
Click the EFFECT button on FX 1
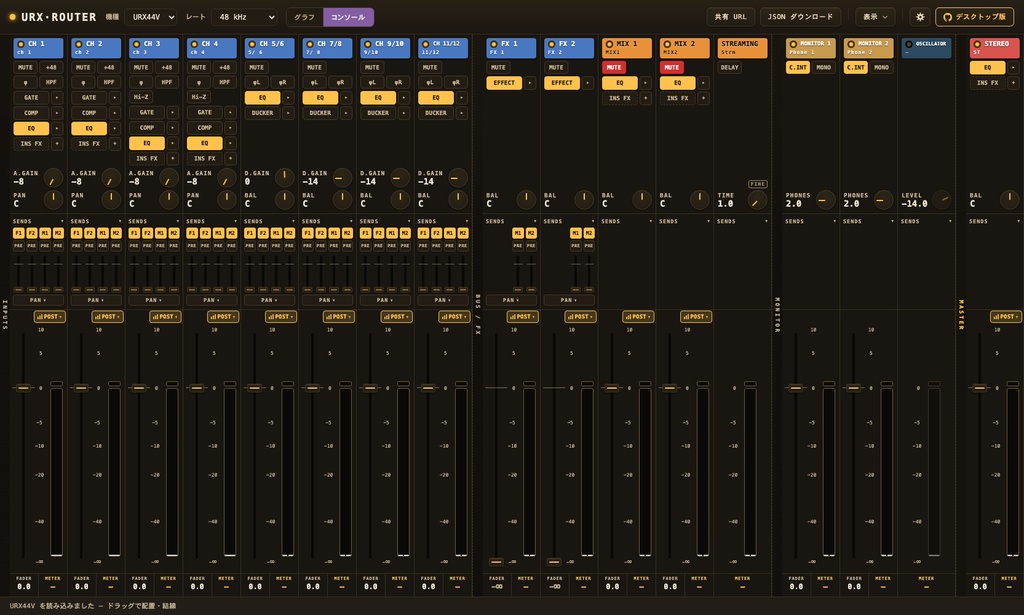(504, 83)
